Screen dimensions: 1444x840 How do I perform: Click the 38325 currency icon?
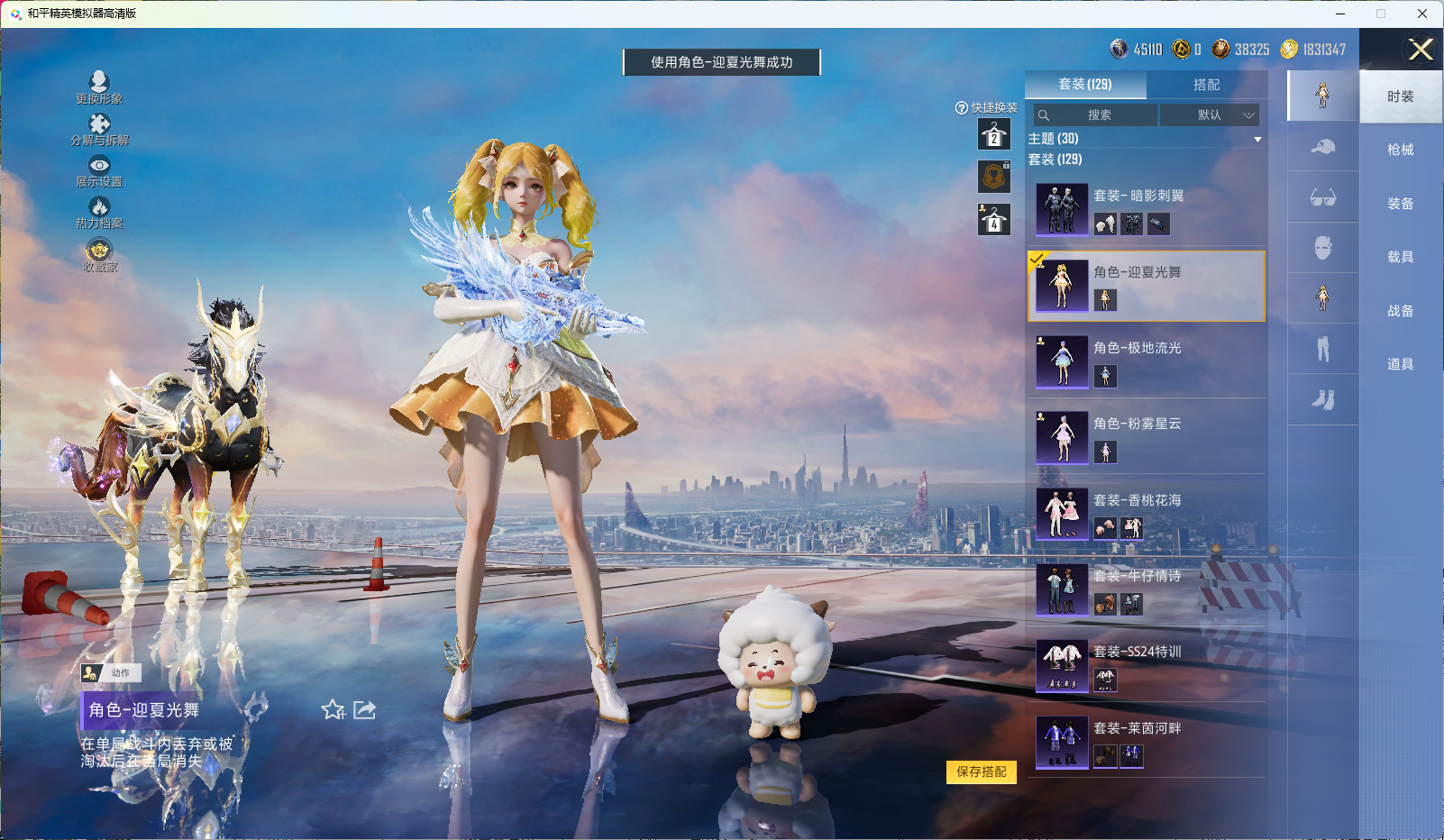point(1220,49)
